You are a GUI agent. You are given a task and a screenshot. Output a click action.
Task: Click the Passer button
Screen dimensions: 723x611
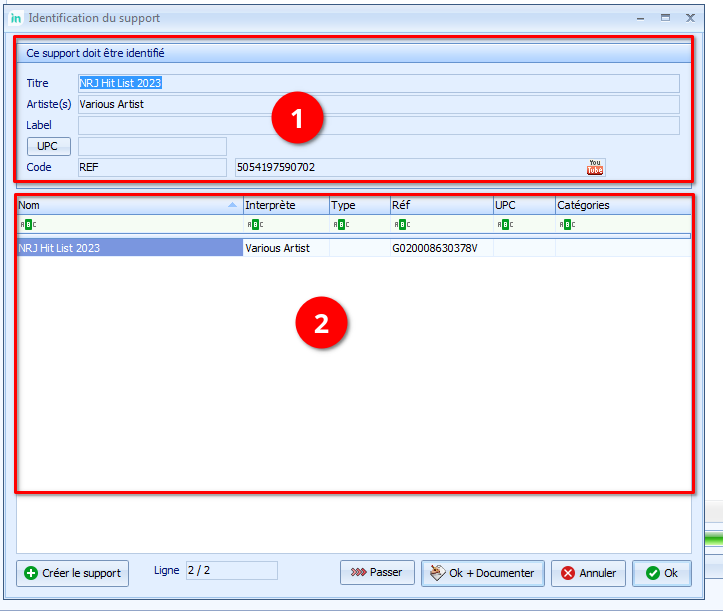(x=377, y=573)
